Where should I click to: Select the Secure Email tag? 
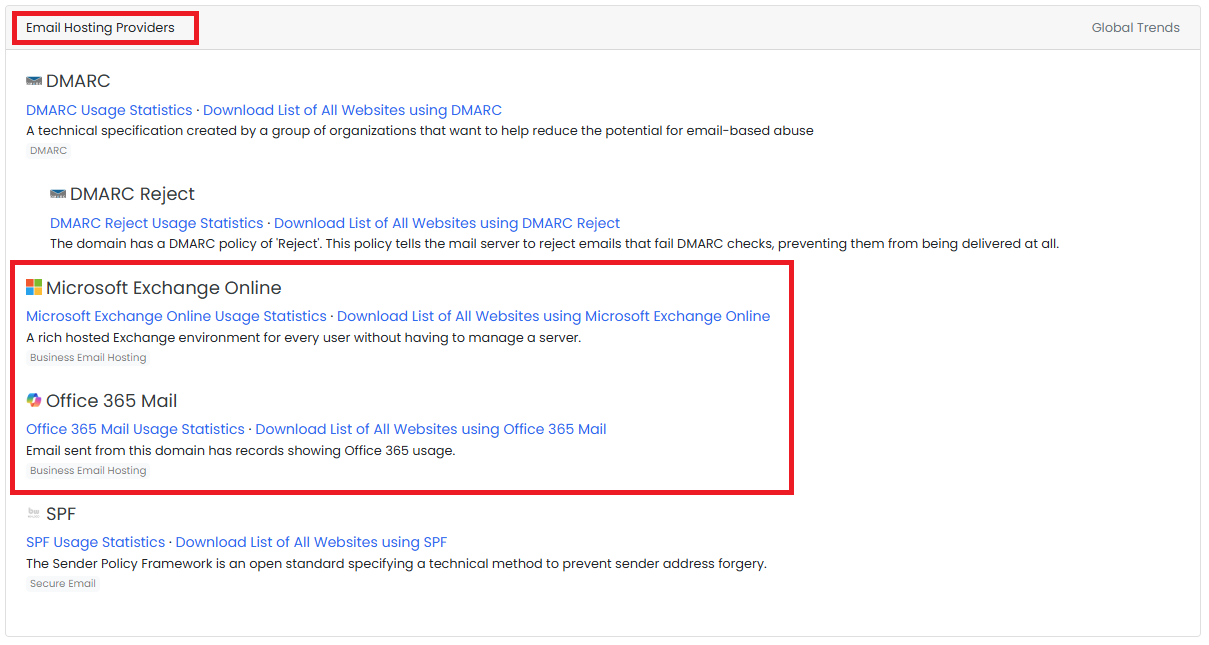pyautogui.click(x=63, y=583)
